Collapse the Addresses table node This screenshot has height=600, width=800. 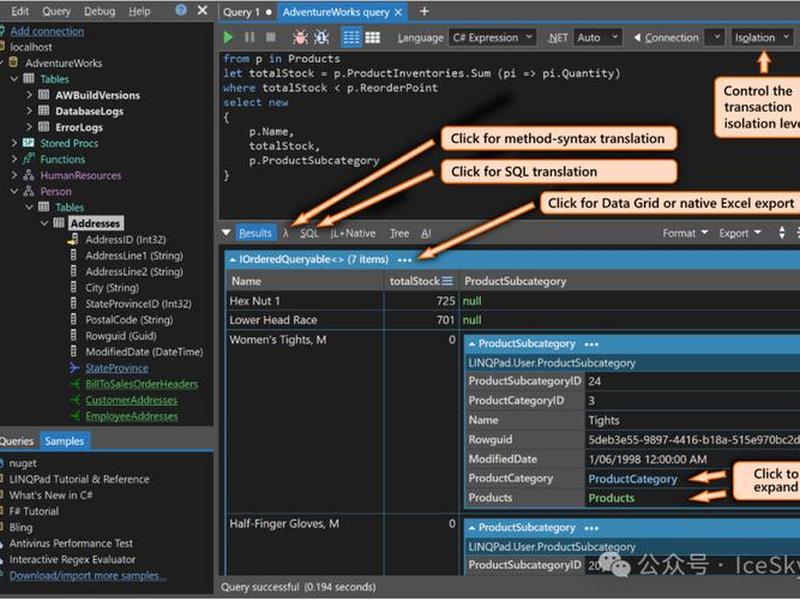tap(44, 223)
